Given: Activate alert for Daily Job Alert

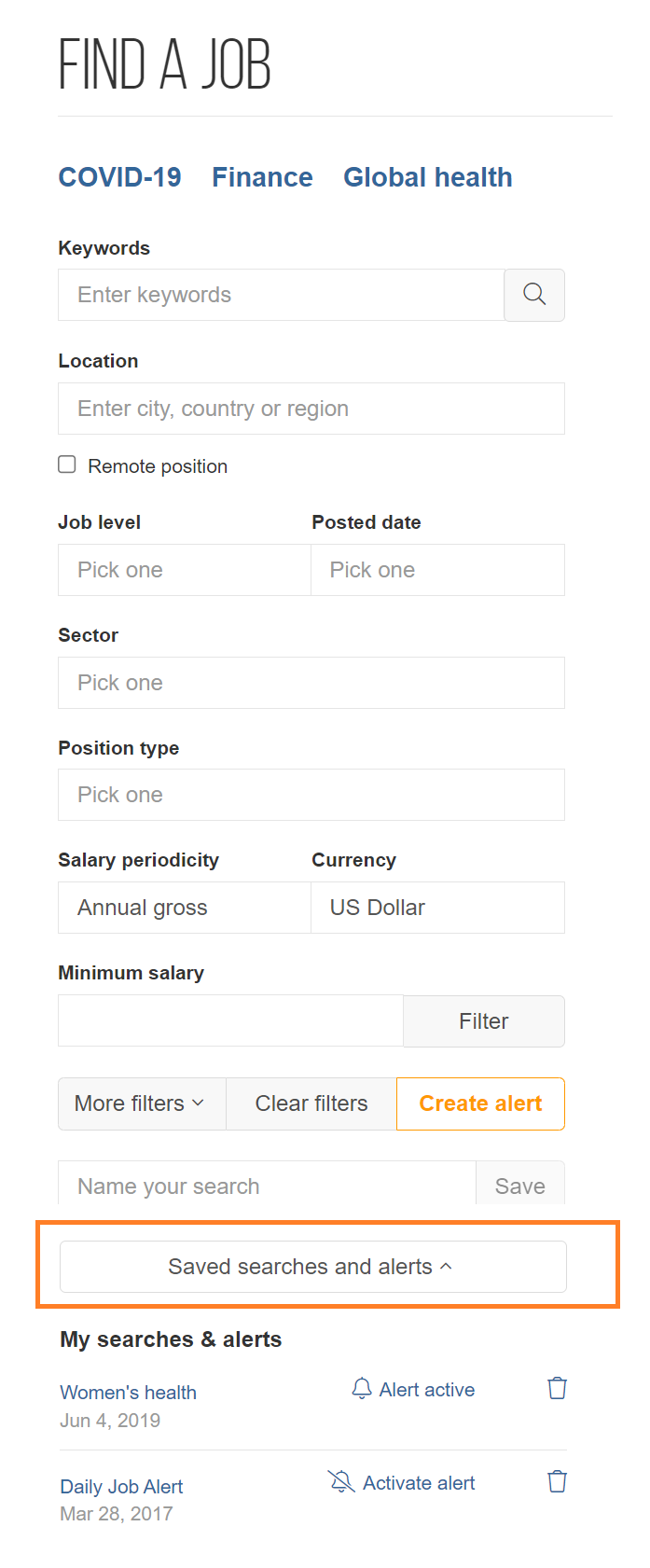Looking at the screenshot, I should (402, 1483).
